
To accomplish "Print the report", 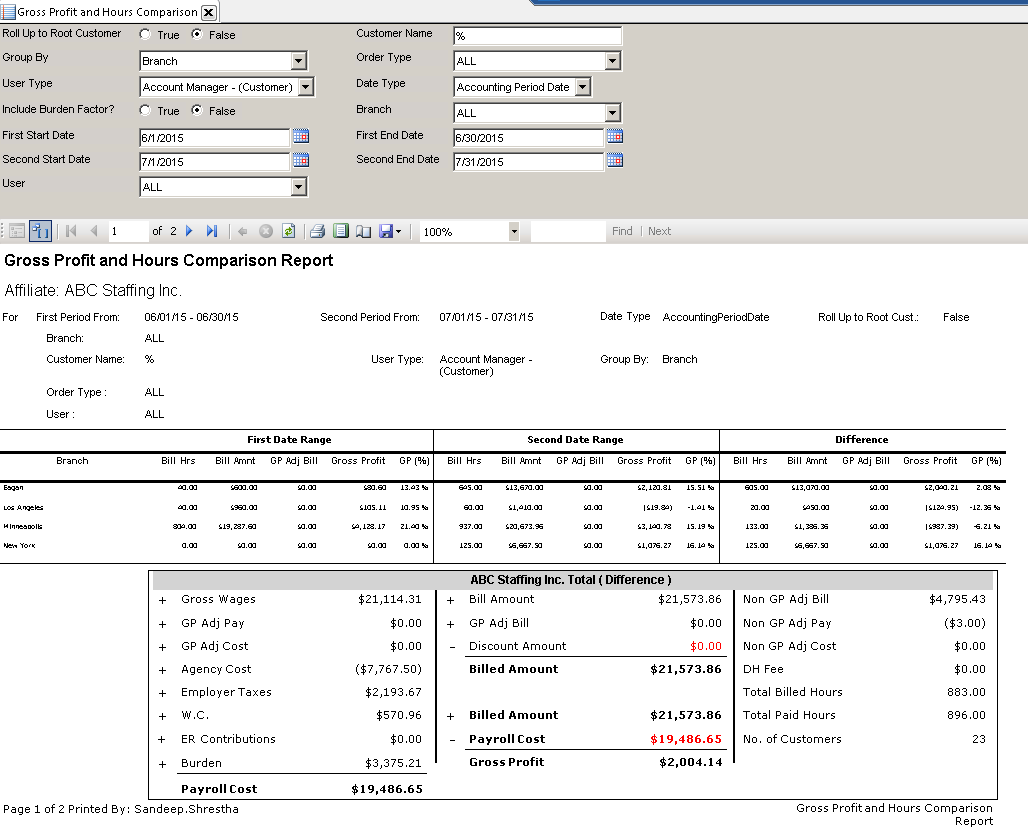I will [x=317, y=231].
